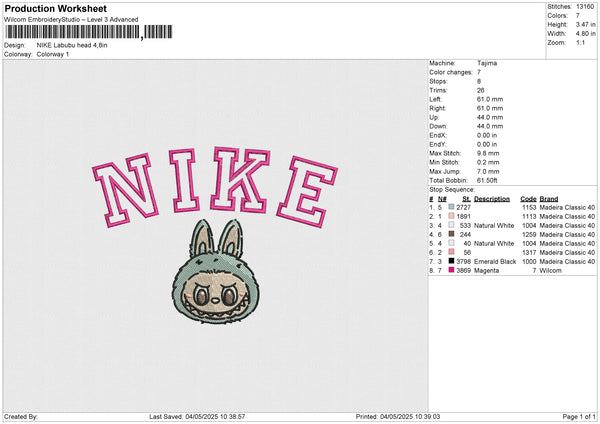Click the "Down:" measurement label
This screenshot has height=424, width=600.
[x=438, y=126]
